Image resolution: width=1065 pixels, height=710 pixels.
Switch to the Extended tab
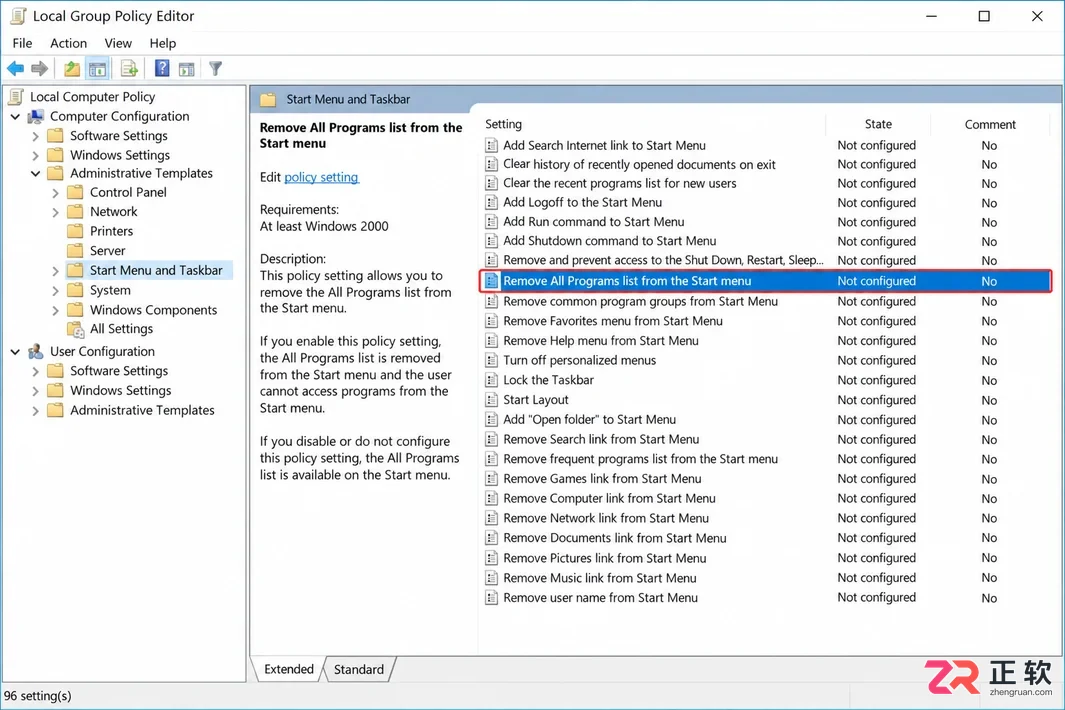click(289, 669)
